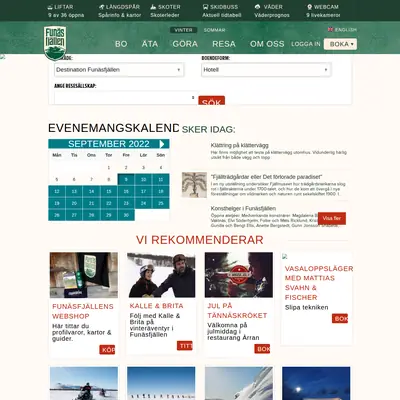The width and height of the screenshot is (400, 400).
Task: Open Kalle & Brita heading link
Action: click(156, 306)
